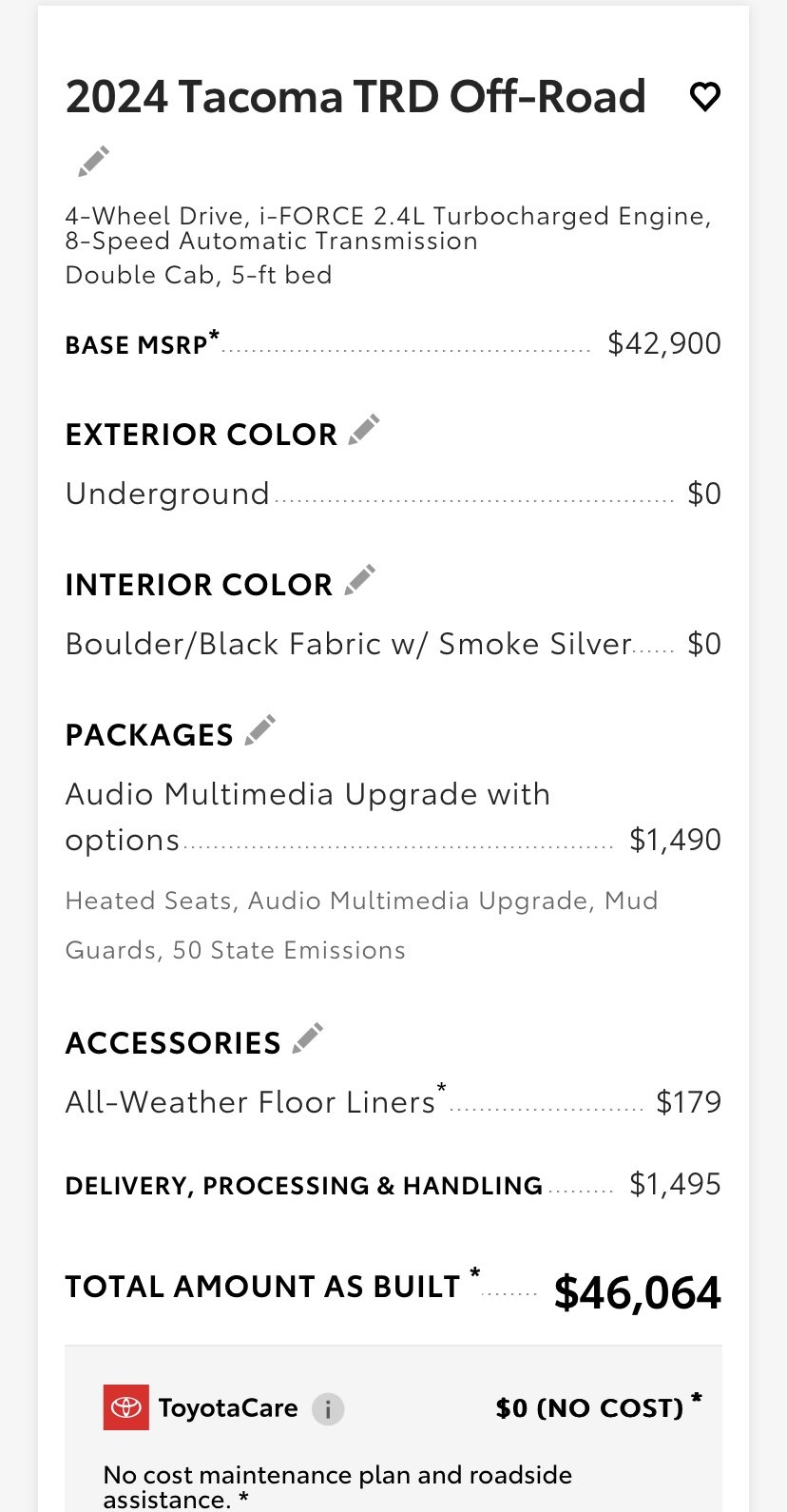Image resolution: width=787 pixels, height=1512 pixels.
Task: Edit the vehicle name with pencil icon
Action: [x=93, y=162]
